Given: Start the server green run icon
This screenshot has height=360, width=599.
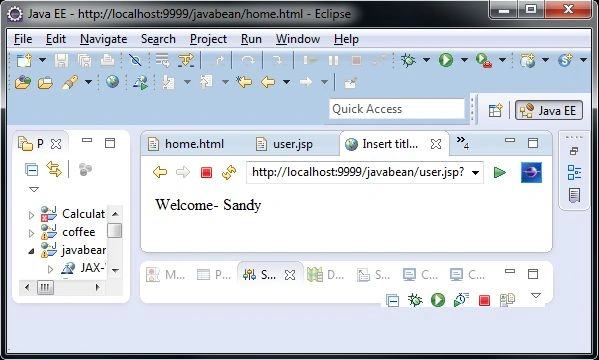Looking at the screenshot, I should [x=438, y=300].
